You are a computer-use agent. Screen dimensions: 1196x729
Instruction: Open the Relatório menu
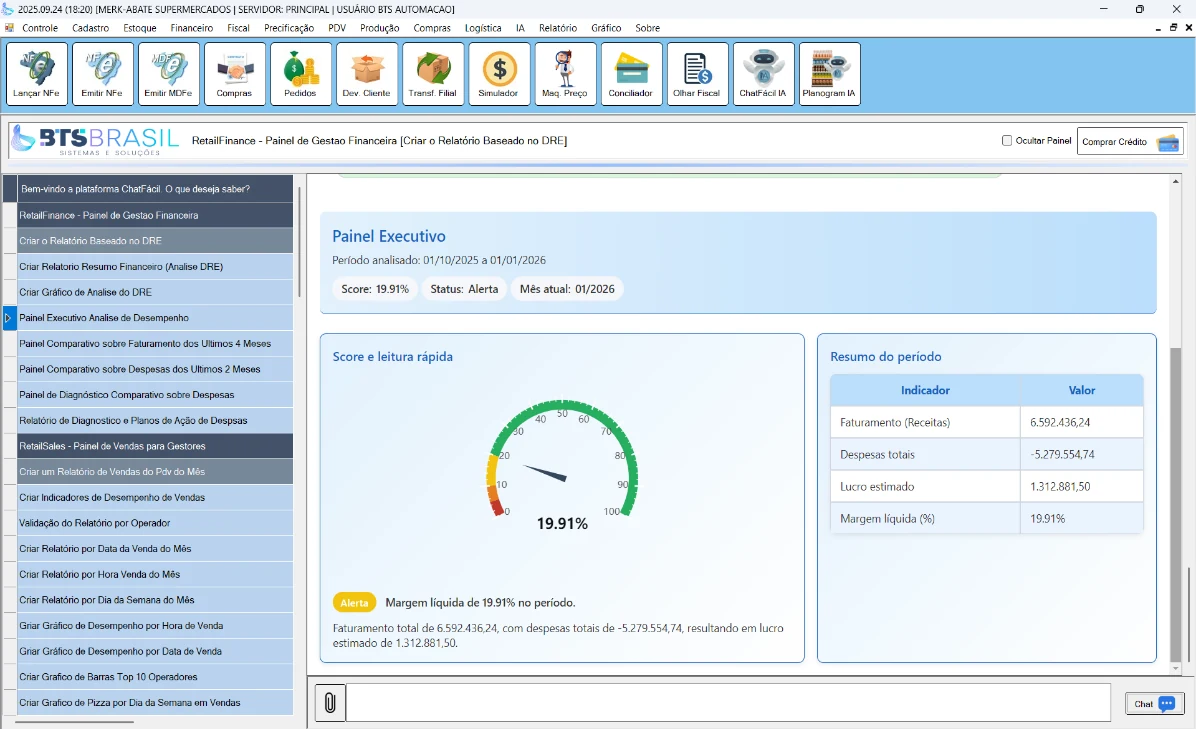click(558, 27)
